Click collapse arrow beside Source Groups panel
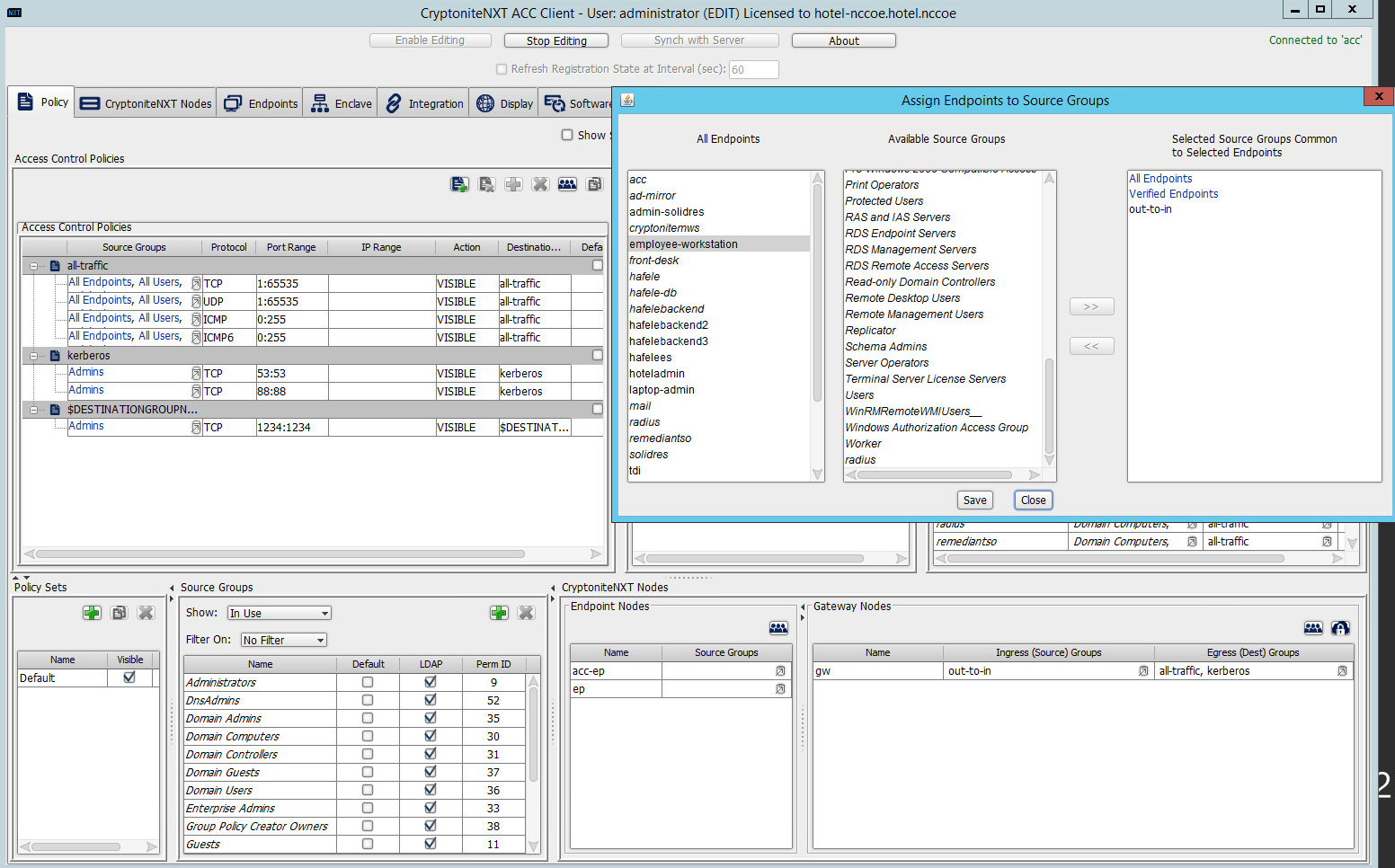The image size is (1395, 868). tap(172, 588)
